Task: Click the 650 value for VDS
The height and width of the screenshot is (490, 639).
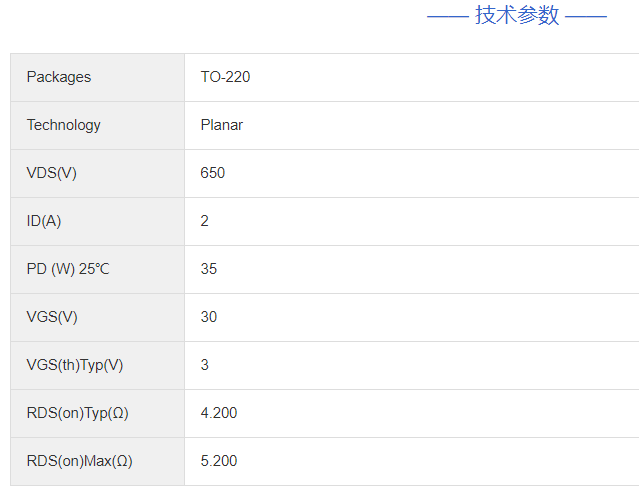Action: pos(213,173)
